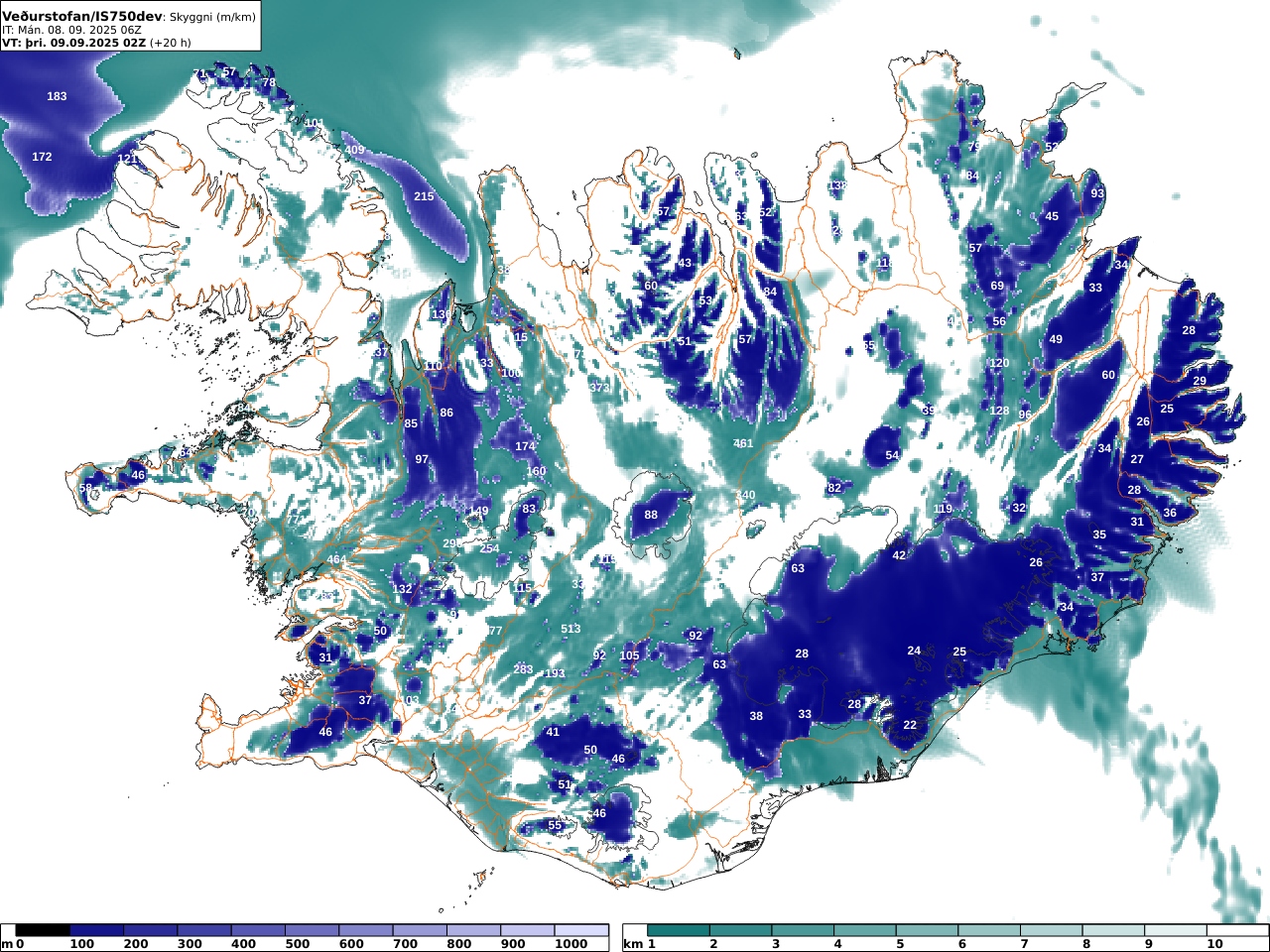Click the visibility value 105 on the map
This screenshot has width=1270, height=952.
tap(629, 655)
